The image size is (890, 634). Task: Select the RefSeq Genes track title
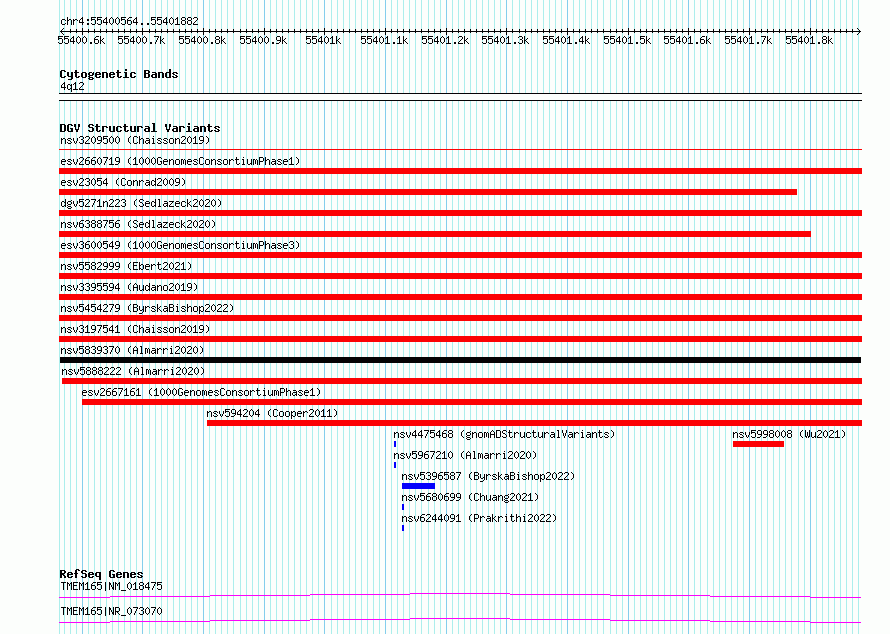coord(101,574)
